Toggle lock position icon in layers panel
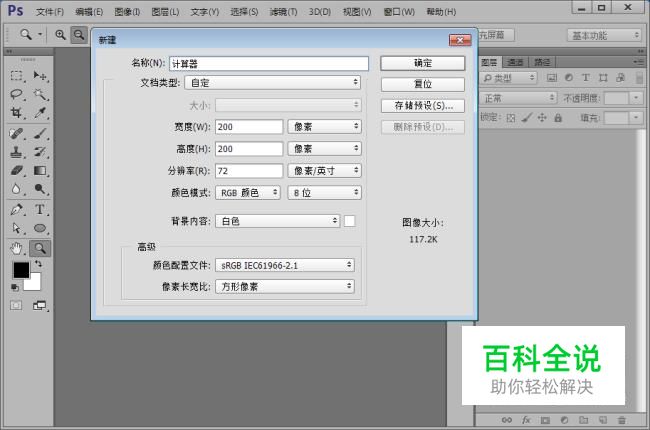The width and height of the screenshot is (650, 430). tap(542, 118)
